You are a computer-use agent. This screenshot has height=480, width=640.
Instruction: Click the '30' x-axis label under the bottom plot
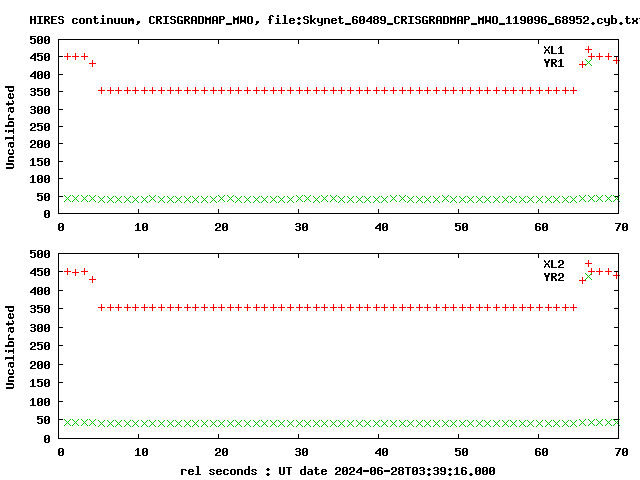pyautogui.click(x=301, y=452)
